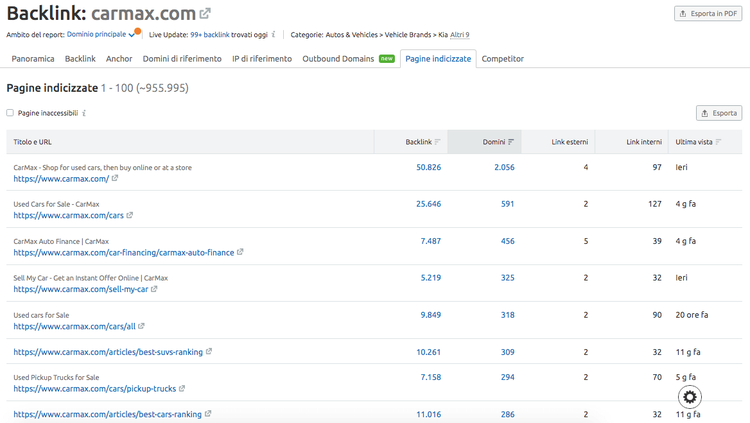Click the new badge on Outbound Domains
The width and height of the screenshot is (750, 423).
pyautogui.click(x=386, y=58)
